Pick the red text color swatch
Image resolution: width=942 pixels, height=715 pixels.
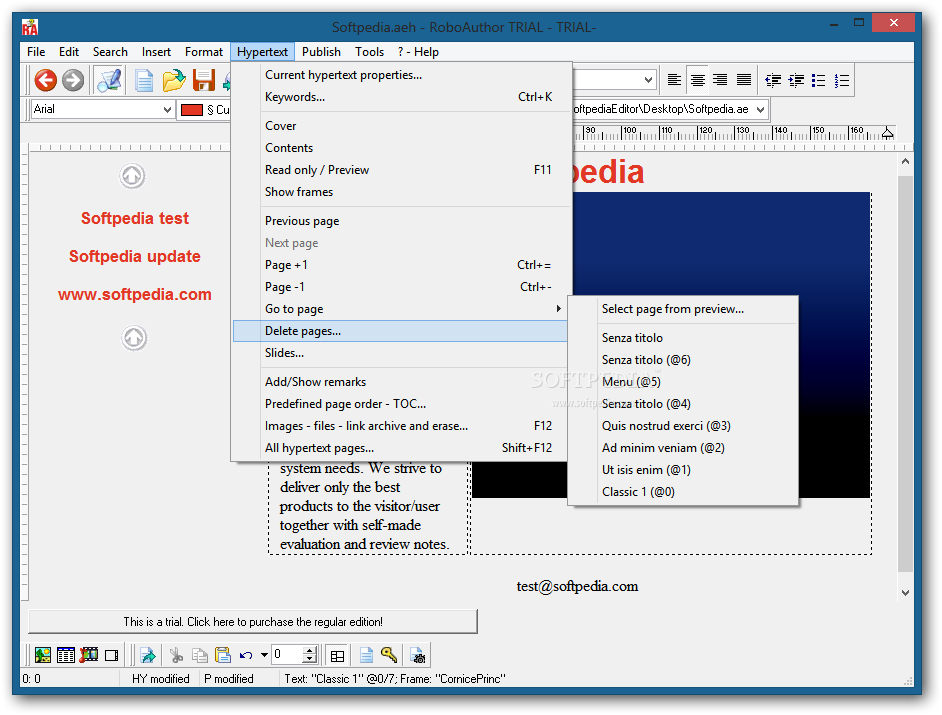tap(192, 109)
